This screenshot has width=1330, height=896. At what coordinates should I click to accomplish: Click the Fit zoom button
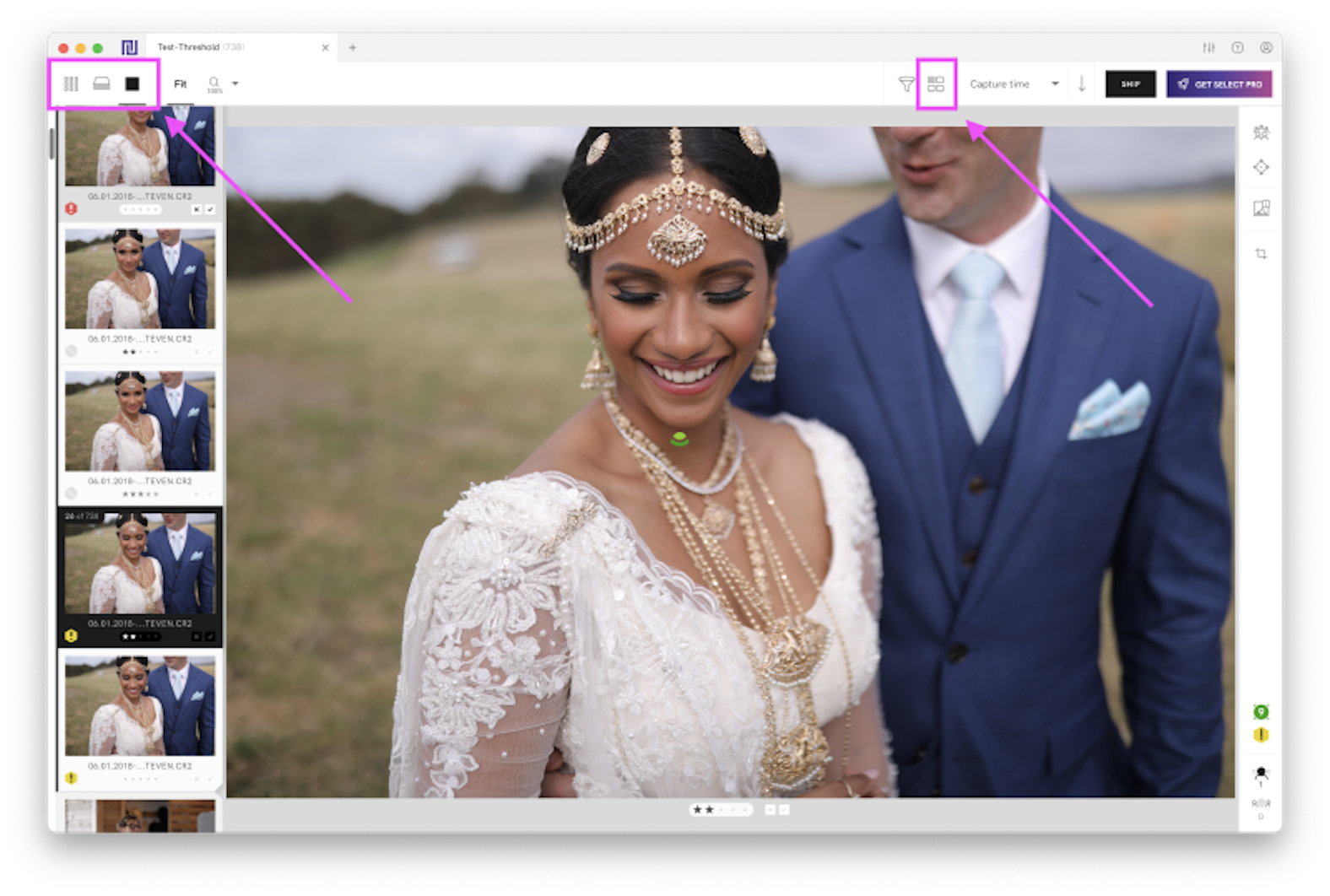click(180, 84)
